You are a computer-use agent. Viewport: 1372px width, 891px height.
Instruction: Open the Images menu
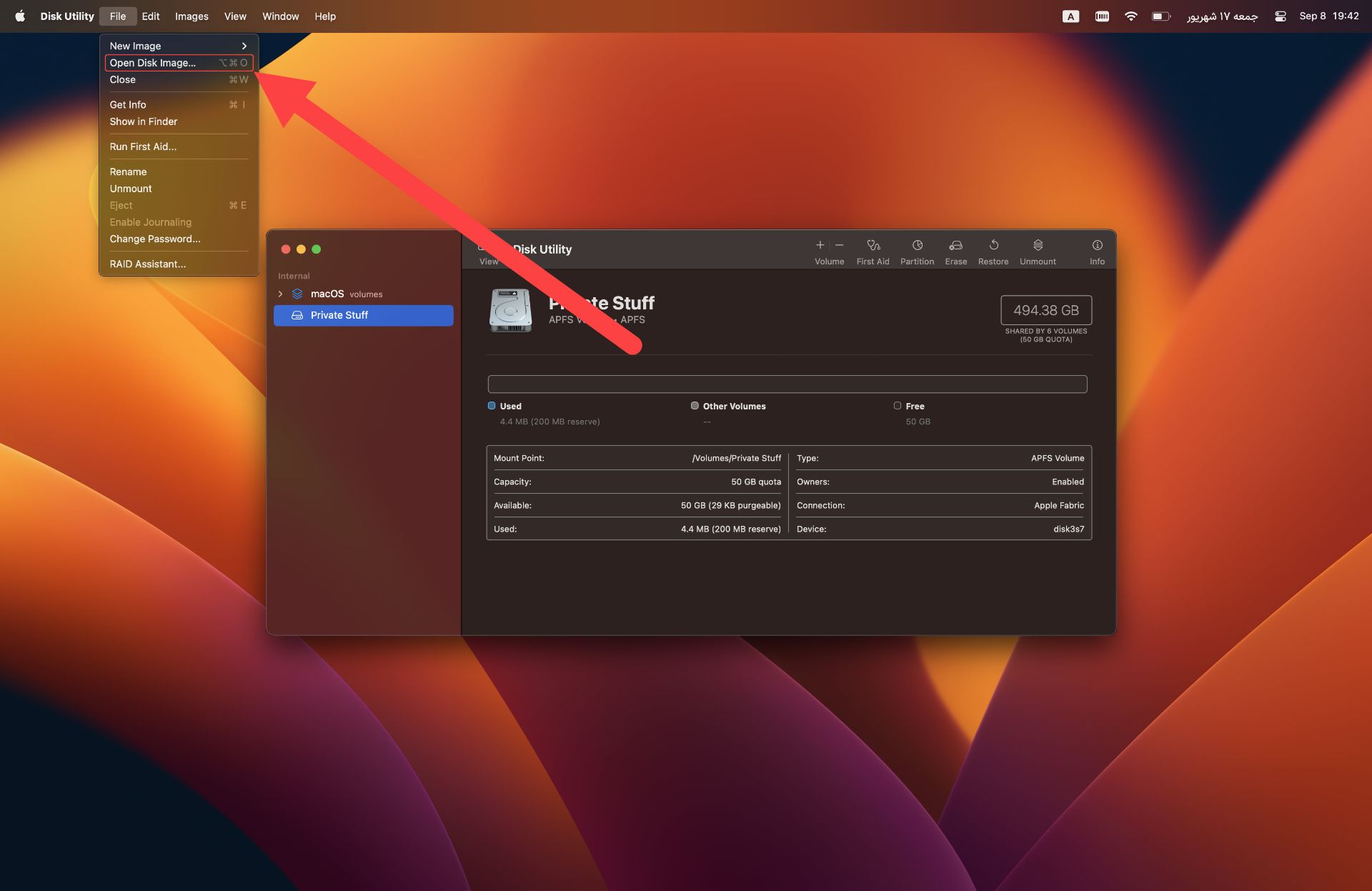192,16
